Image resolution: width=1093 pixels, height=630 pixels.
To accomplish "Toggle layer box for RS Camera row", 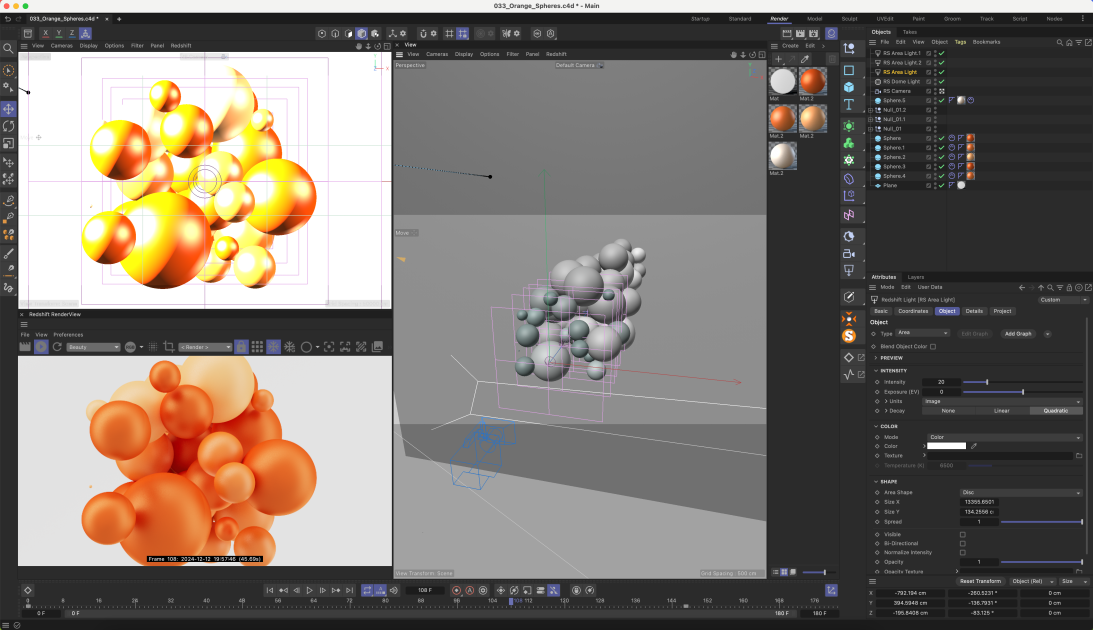I will [928, 91].
